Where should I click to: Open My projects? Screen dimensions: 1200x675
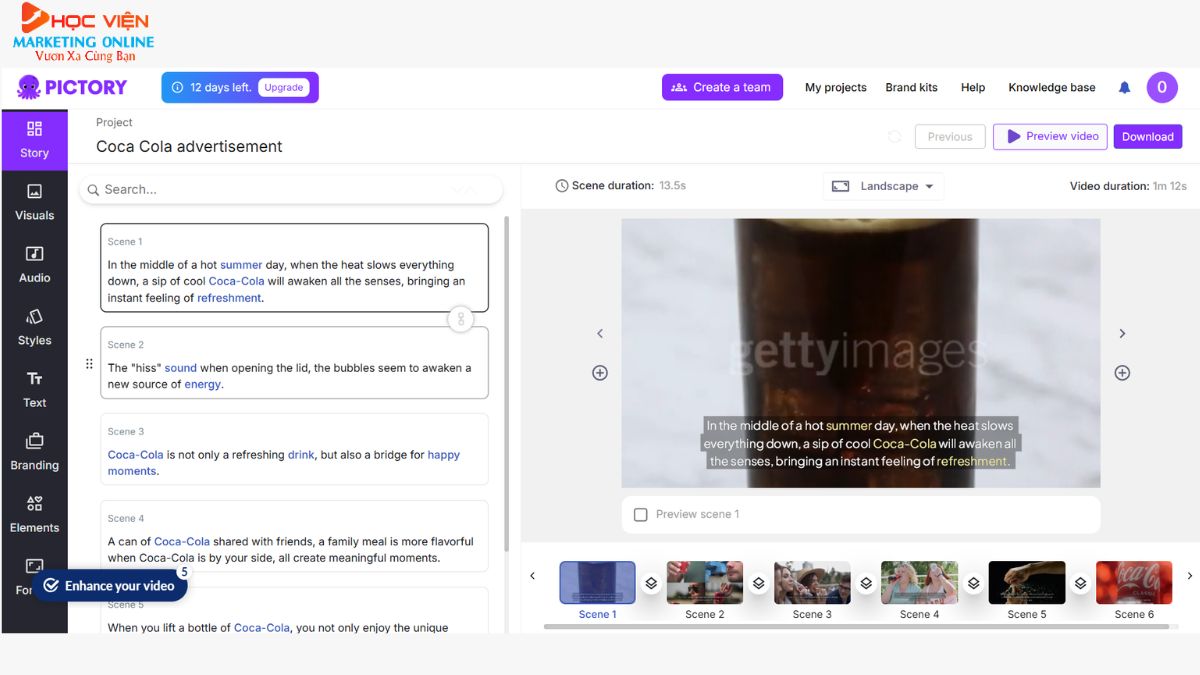pyautogui.click(x=836, y=87)
